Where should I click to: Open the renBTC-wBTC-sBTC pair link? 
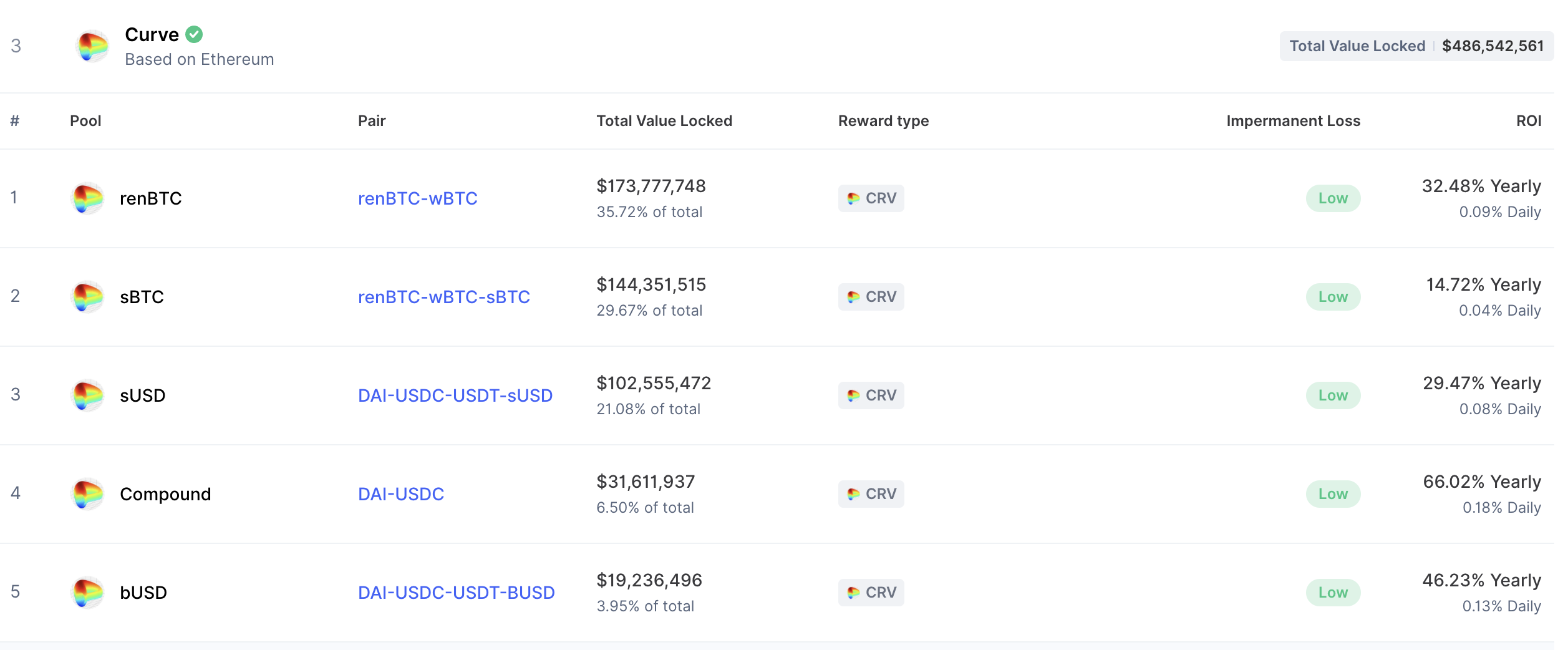pos(444,297)
